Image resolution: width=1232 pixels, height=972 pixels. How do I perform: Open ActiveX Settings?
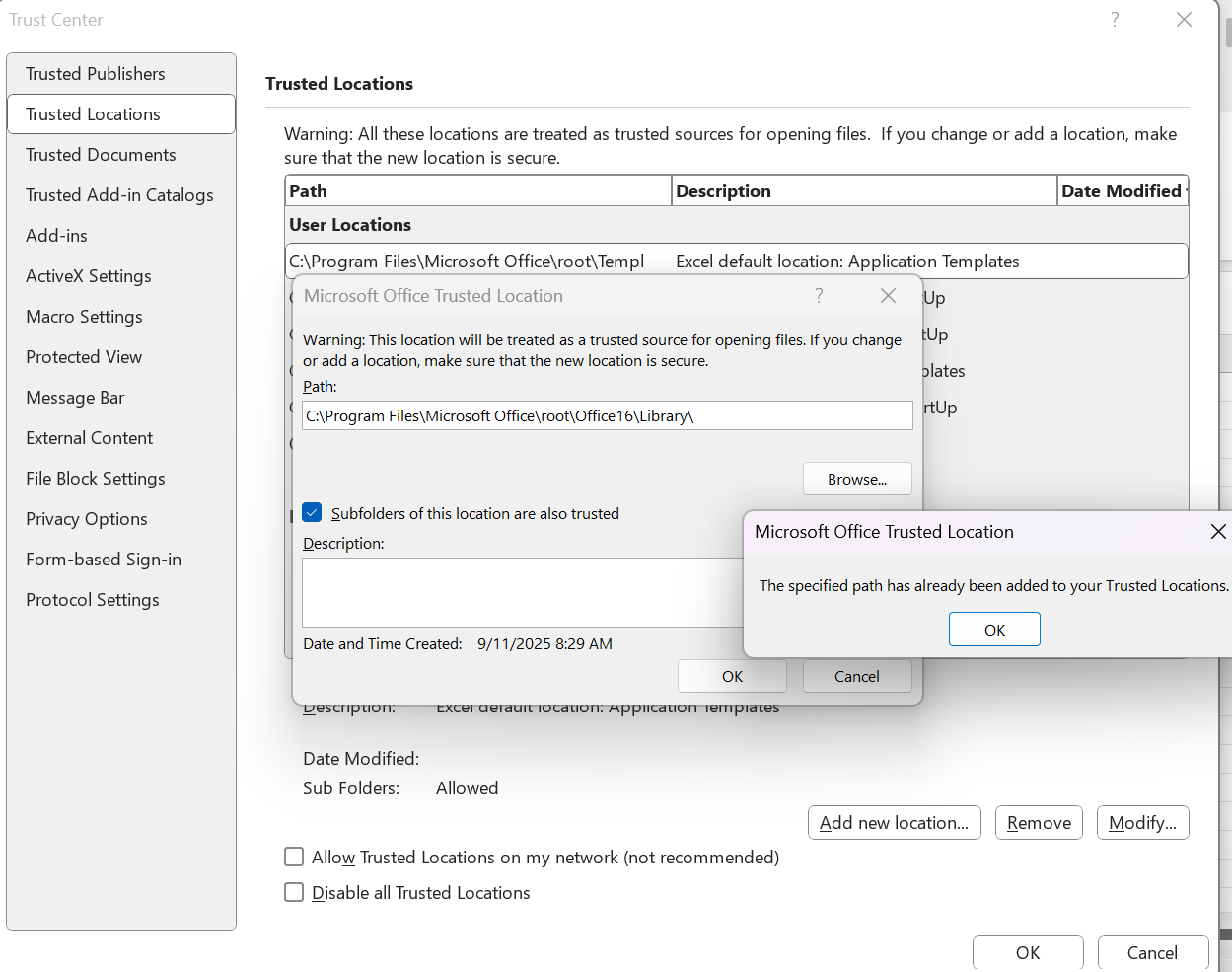(120, 276)
